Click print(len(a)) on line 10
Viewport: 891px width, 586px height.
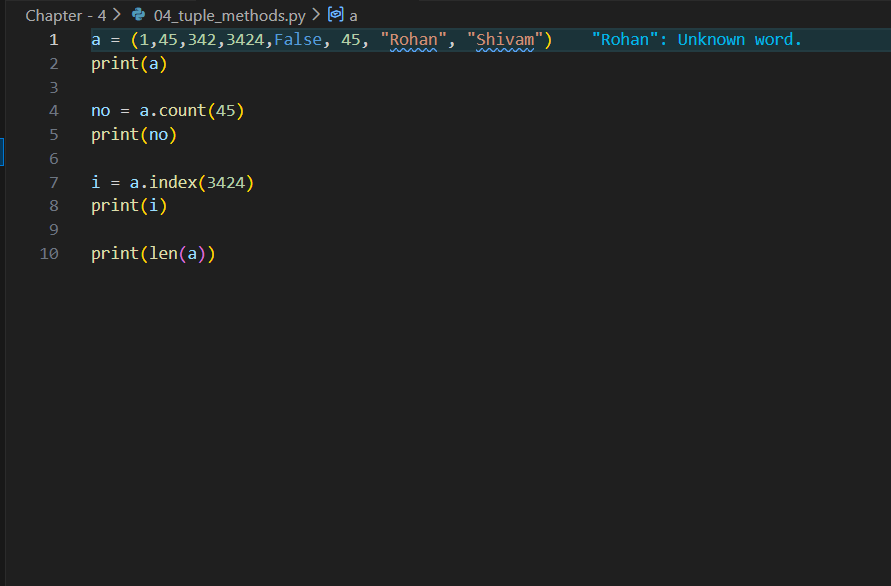(153, 253)
